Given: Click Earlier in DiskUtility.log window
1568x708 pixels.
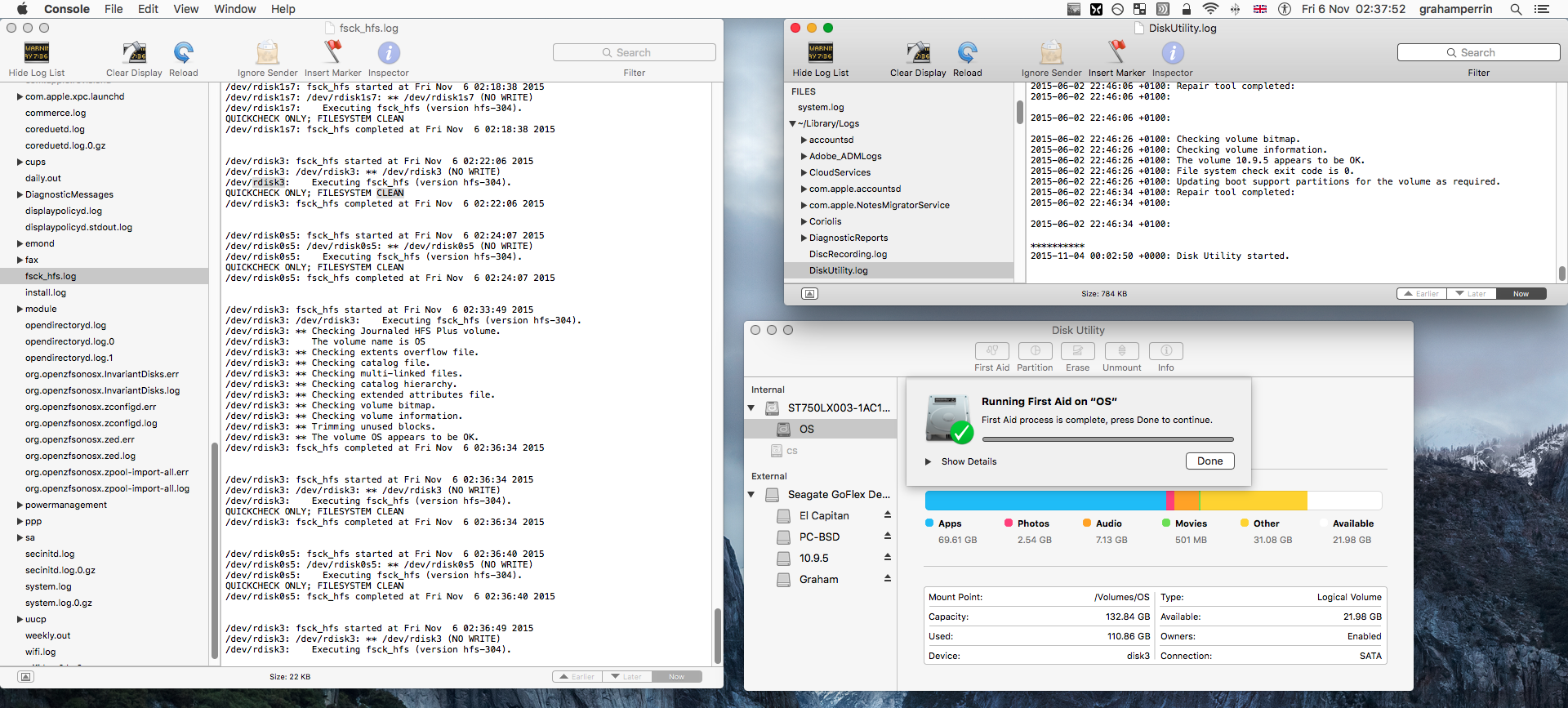Looking at the screenshot, I should coord(1422,293).
